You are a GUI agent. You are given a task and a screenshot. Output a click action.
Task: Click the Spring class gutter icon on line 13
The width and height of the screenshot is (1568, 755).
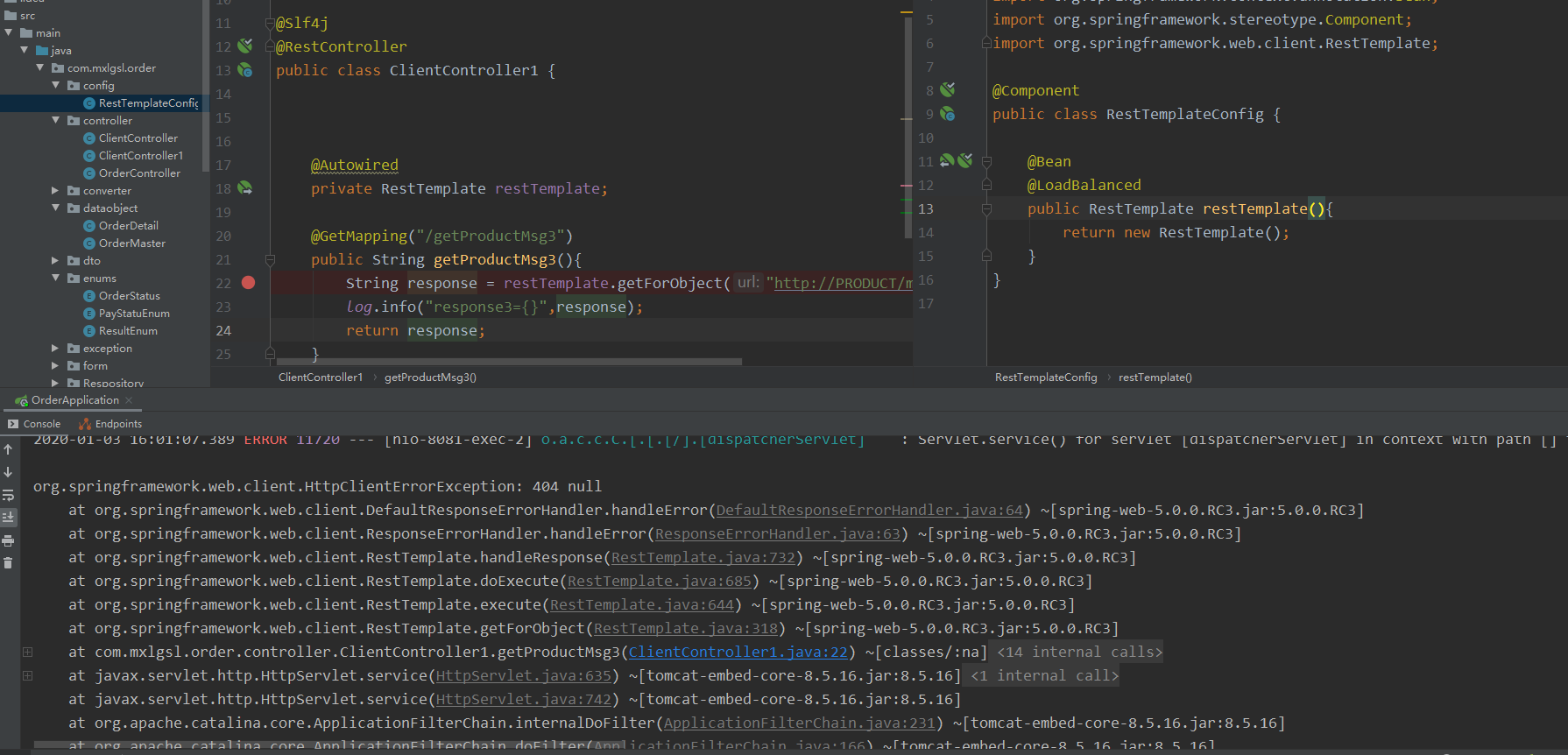[x=245, y=70]
